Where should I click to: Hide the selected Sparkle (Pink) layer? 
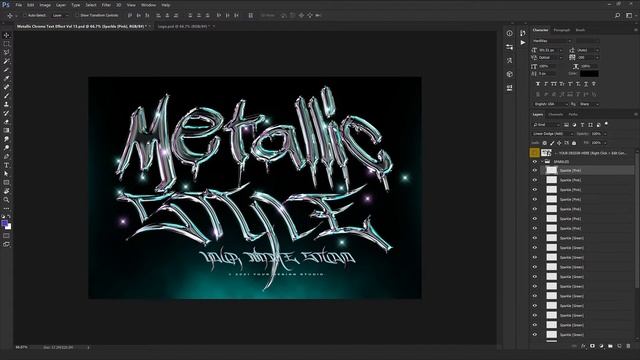click(535, 171)
